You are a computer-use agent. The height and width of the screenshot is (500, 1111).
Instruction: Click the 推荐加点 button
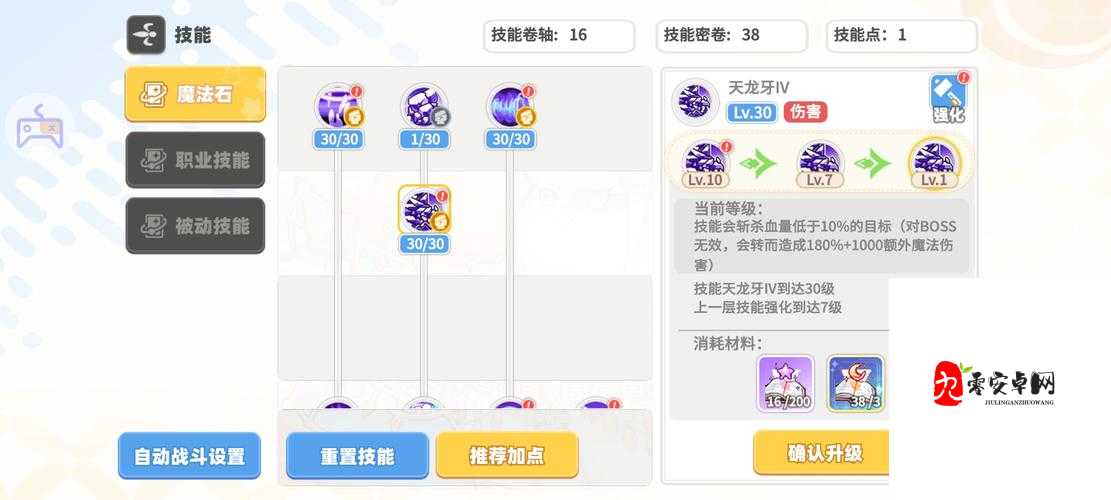(x=507, y=456)
